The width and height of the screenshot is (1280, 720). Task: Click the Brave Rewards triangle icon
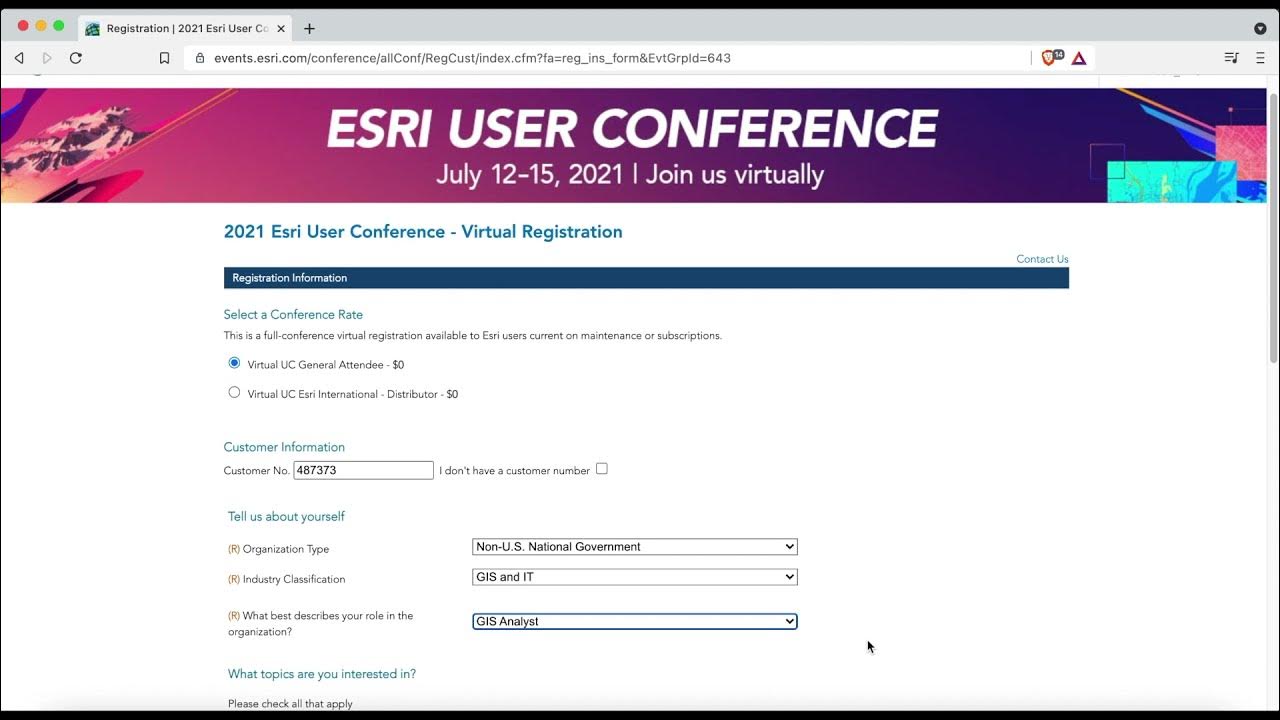[1079, 58]
